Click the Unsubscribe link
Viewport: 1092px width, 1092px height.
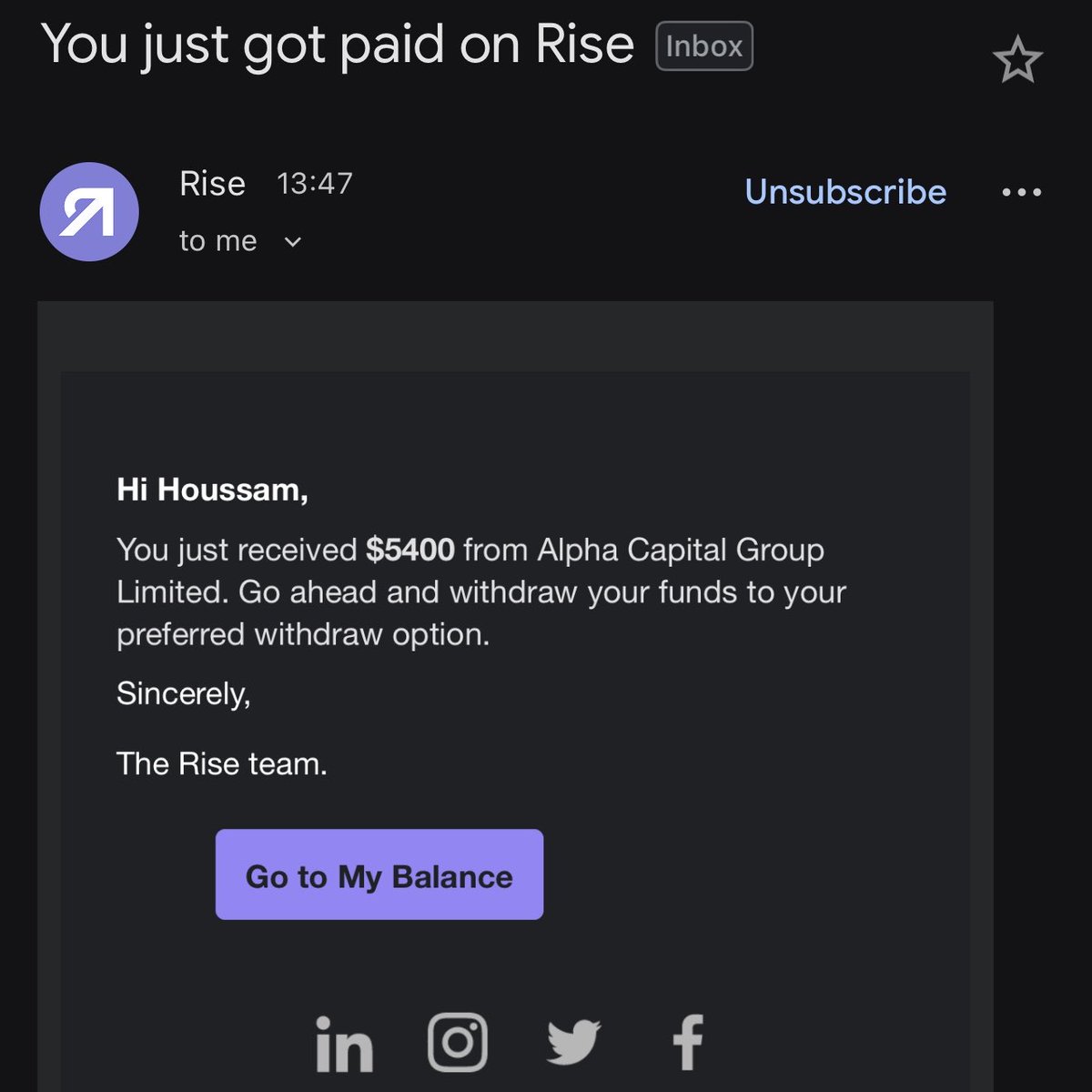tap(845, 191)
